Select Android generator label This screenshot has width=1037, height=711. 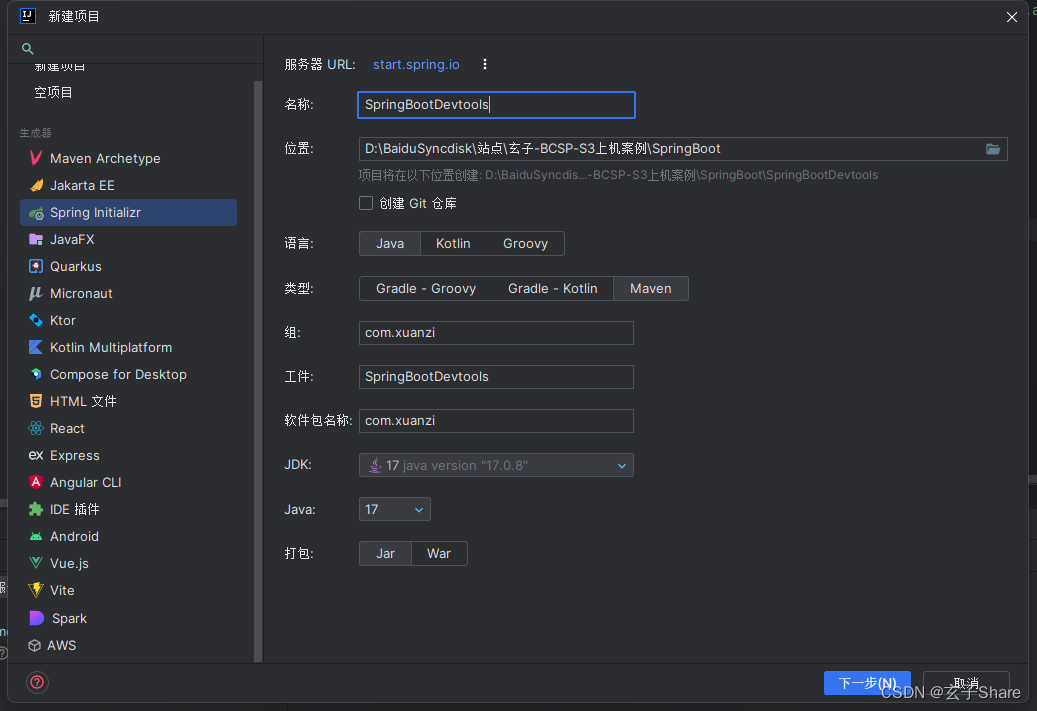[x=75, y=536]
